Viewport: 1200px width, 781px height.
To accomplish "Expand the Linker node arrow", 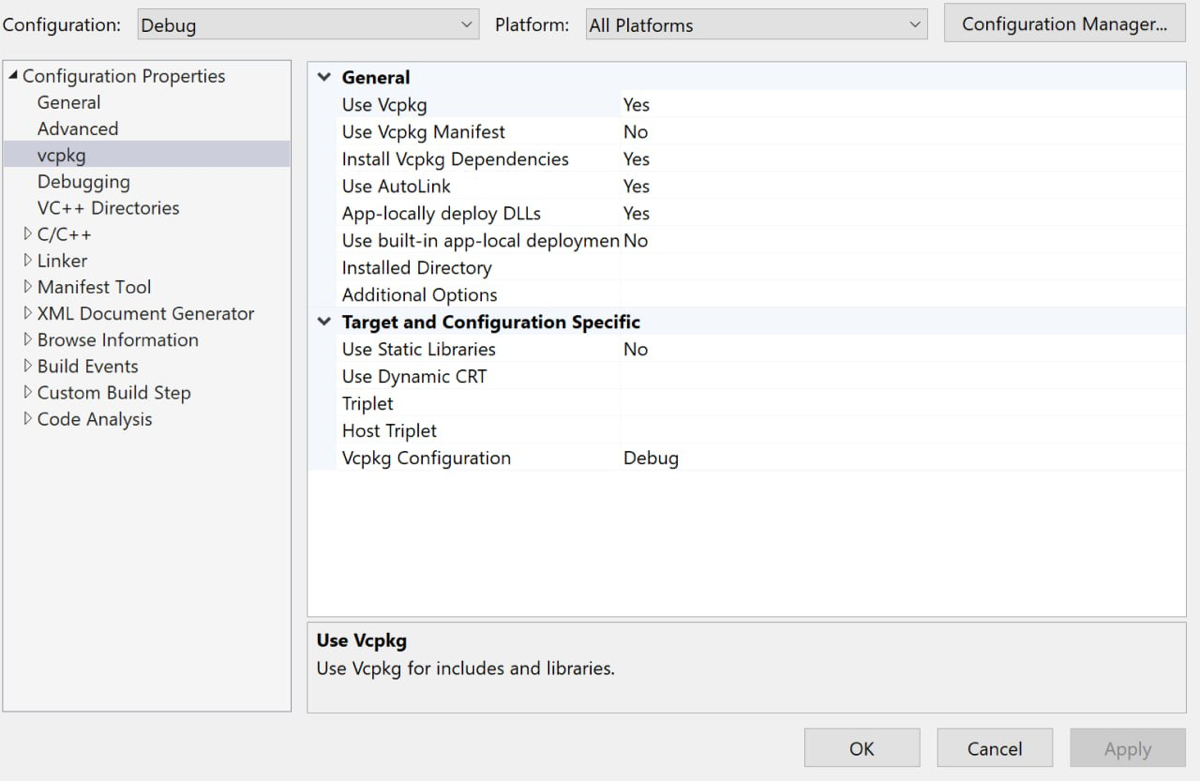I will pyautogui.click(x=27, y=260).
